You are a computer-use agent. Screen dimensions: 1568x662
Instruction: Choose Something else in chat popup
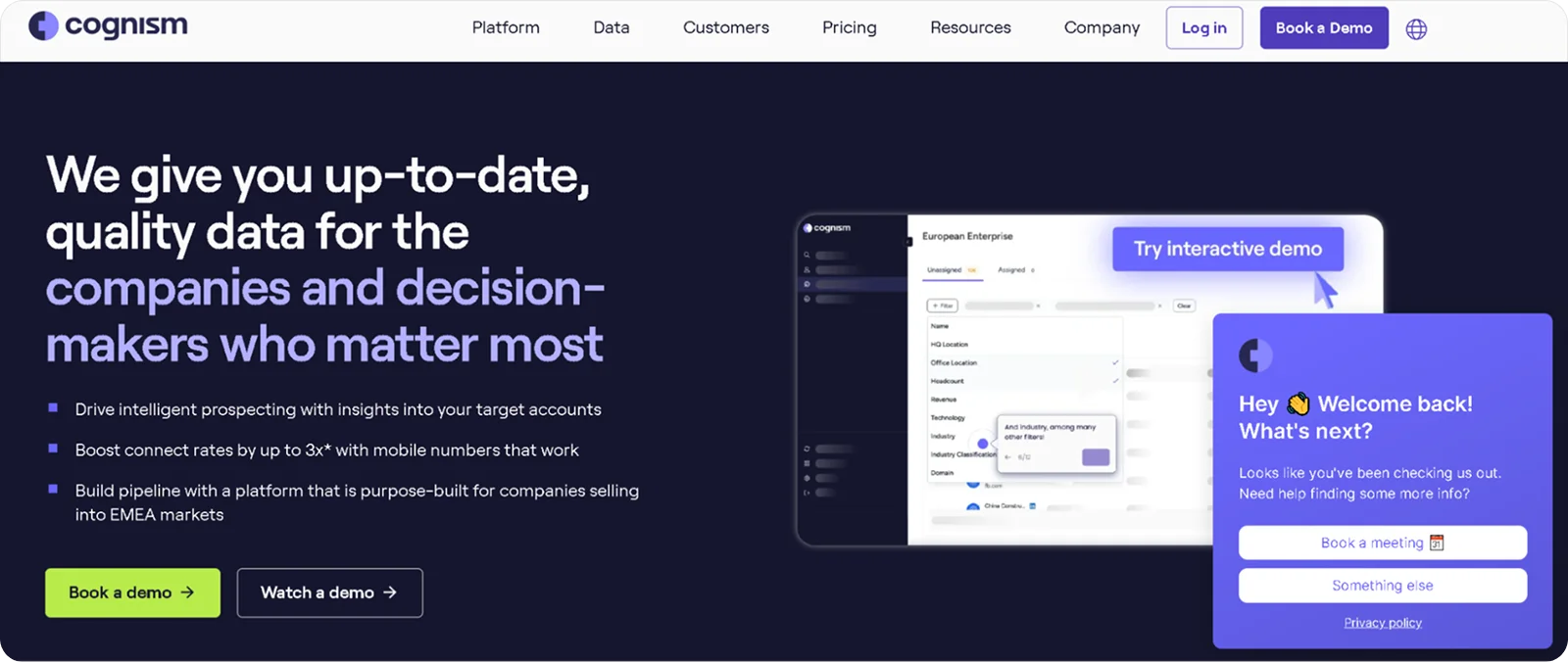tap(1383, 586)
